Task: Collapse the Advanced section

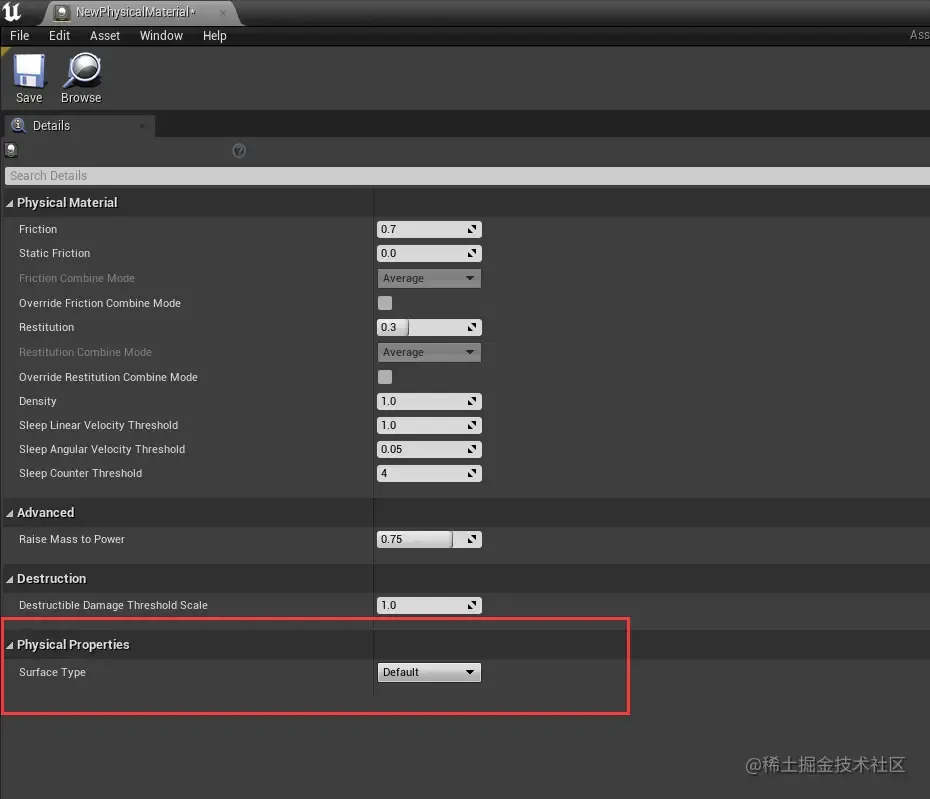Action: click(9, 513)
